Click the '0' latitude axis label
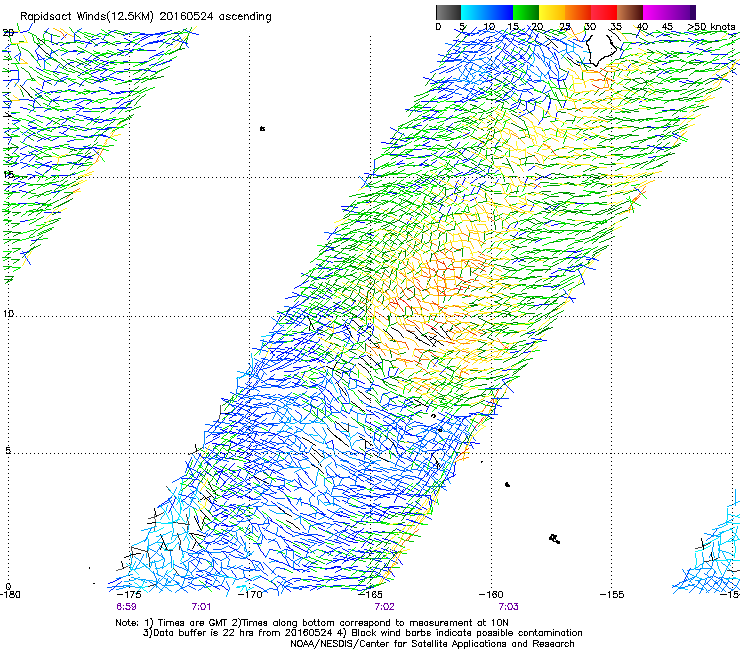This screenshot has width=740, height=650. click(x=8, y=587)
